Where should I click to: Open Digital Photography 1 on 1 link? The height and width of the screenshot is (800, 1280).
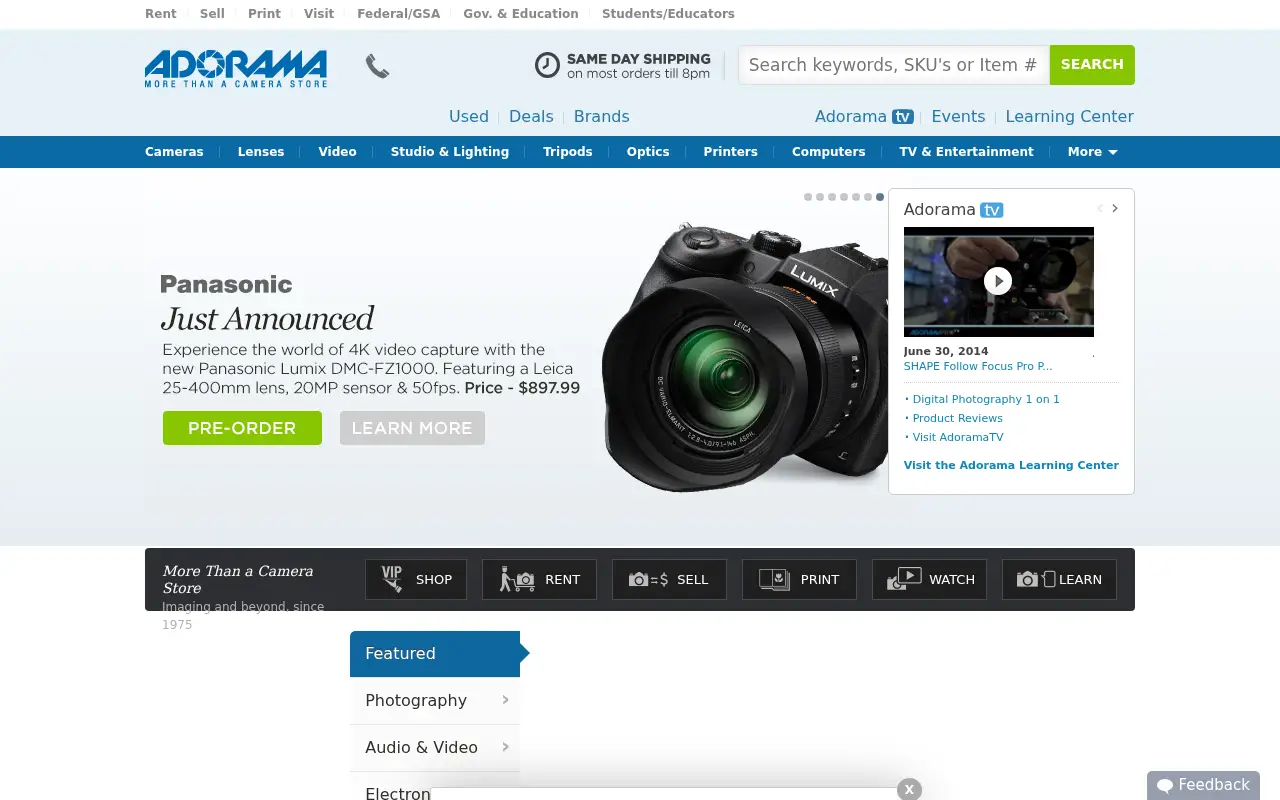985,399
